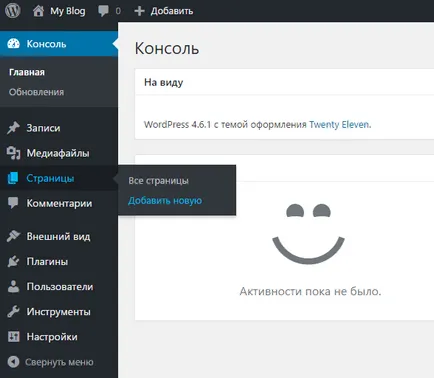
Task: Click the Свернуть меню button
Action: click(59, 362)
